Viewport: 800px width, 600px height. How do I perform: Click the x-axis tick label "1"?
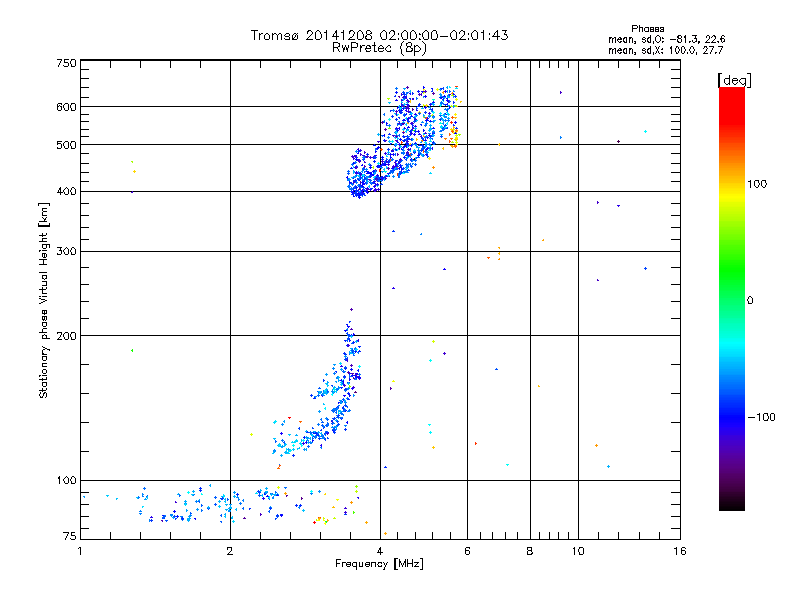(80, 551)
